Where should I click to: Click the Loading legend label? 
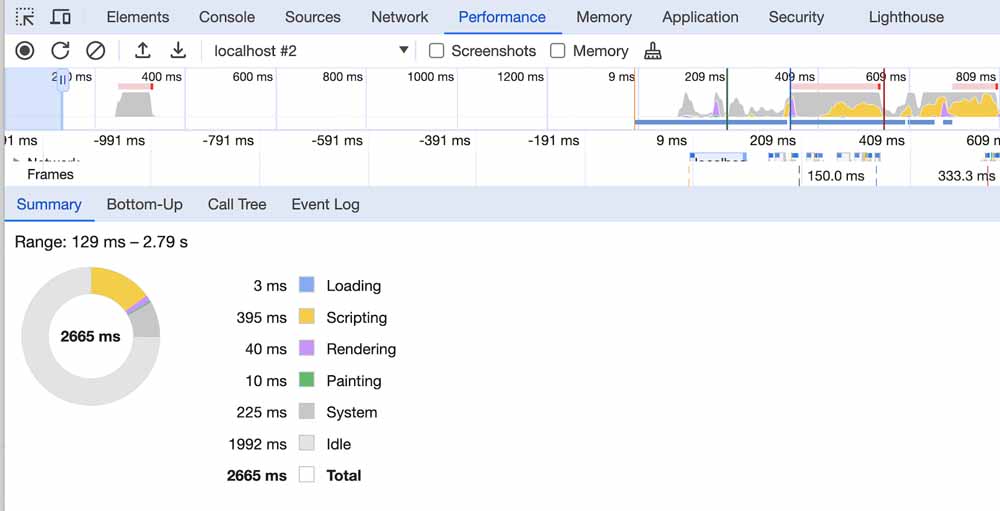353,286
